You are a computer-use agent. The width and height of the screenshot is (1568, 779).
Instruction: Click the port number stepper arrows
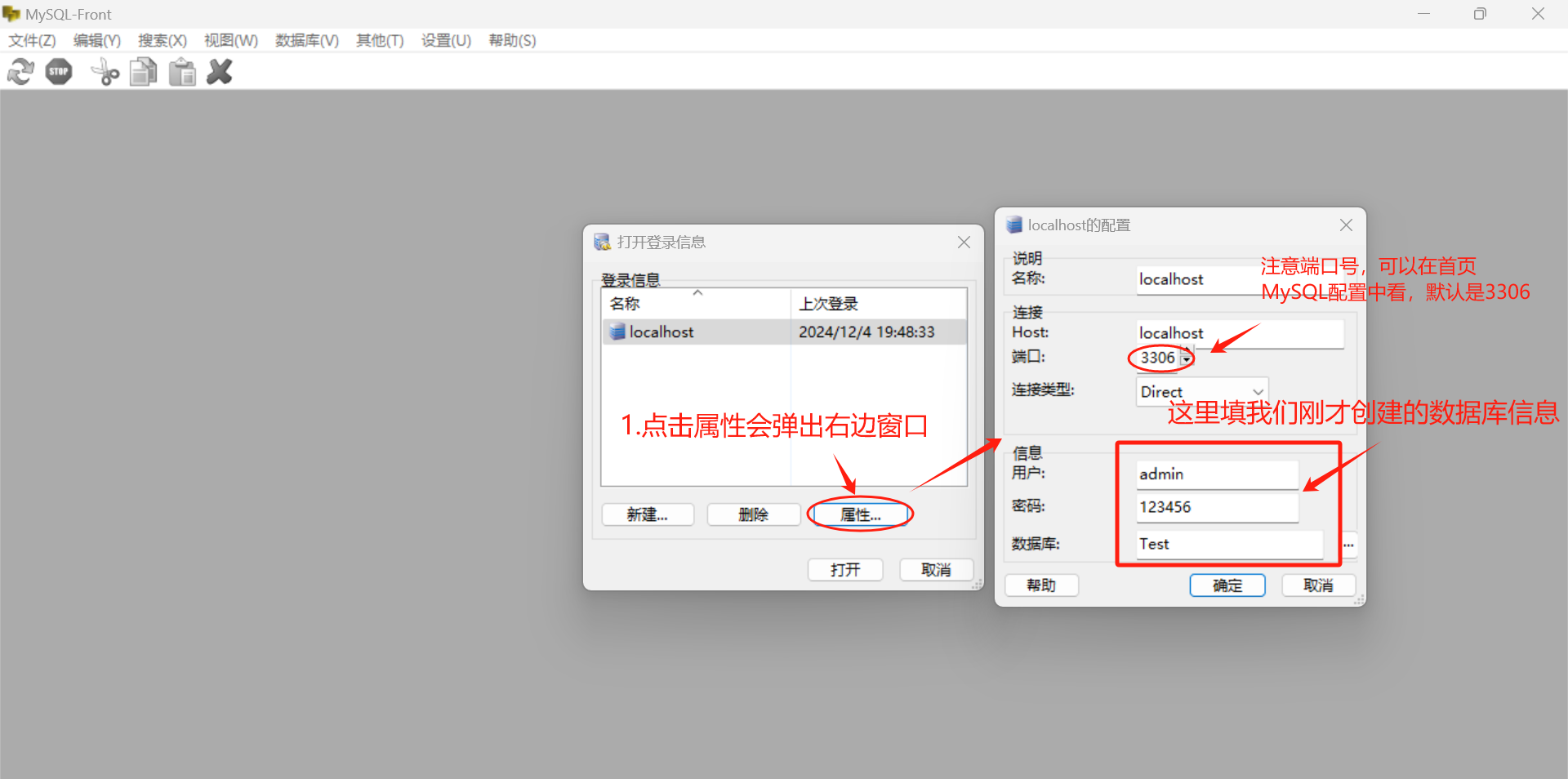(x=1186, y=357)
